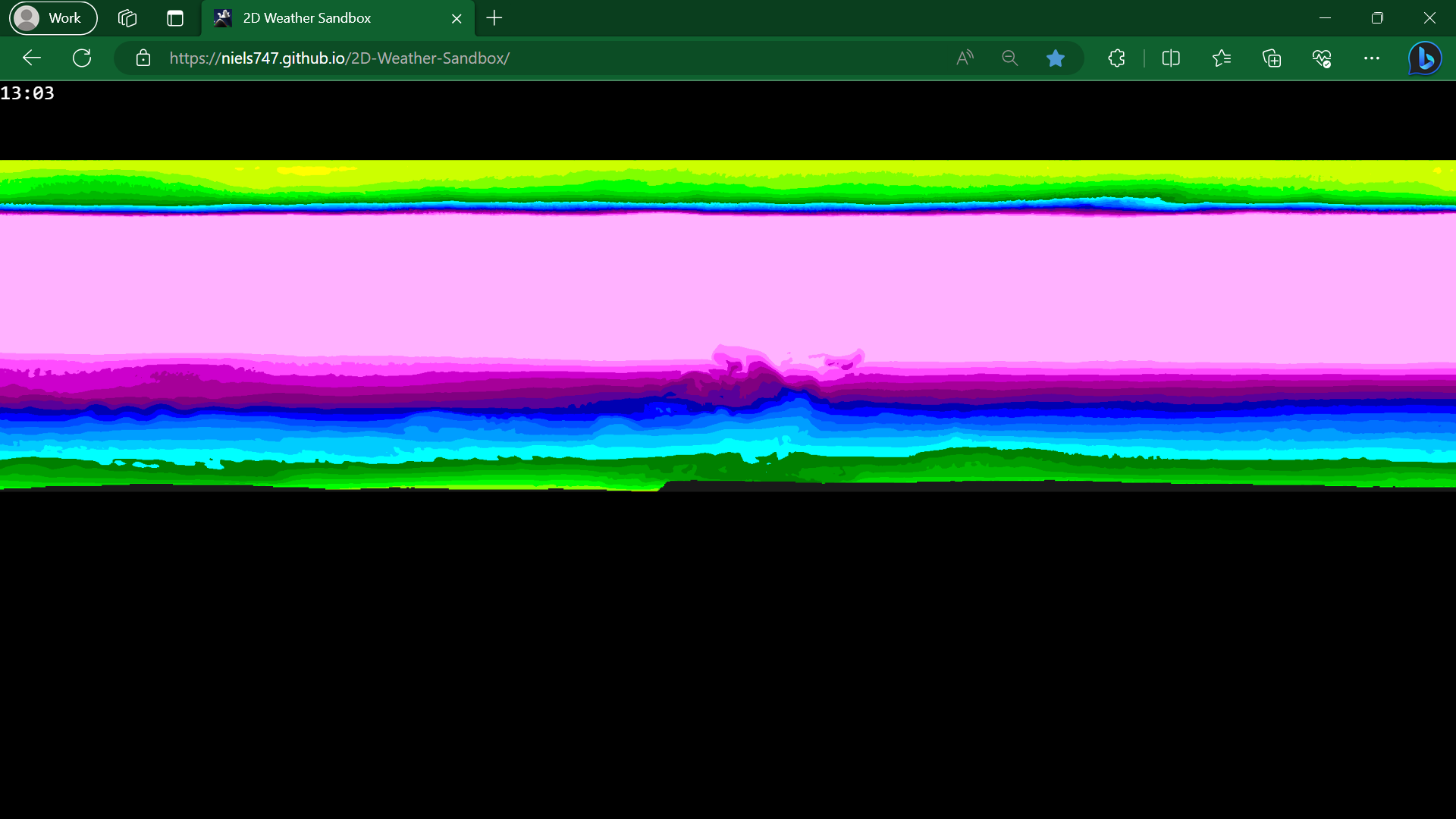
Task: Click the address bar URL field
Action: pyautogui.click(x=531, y=58)
